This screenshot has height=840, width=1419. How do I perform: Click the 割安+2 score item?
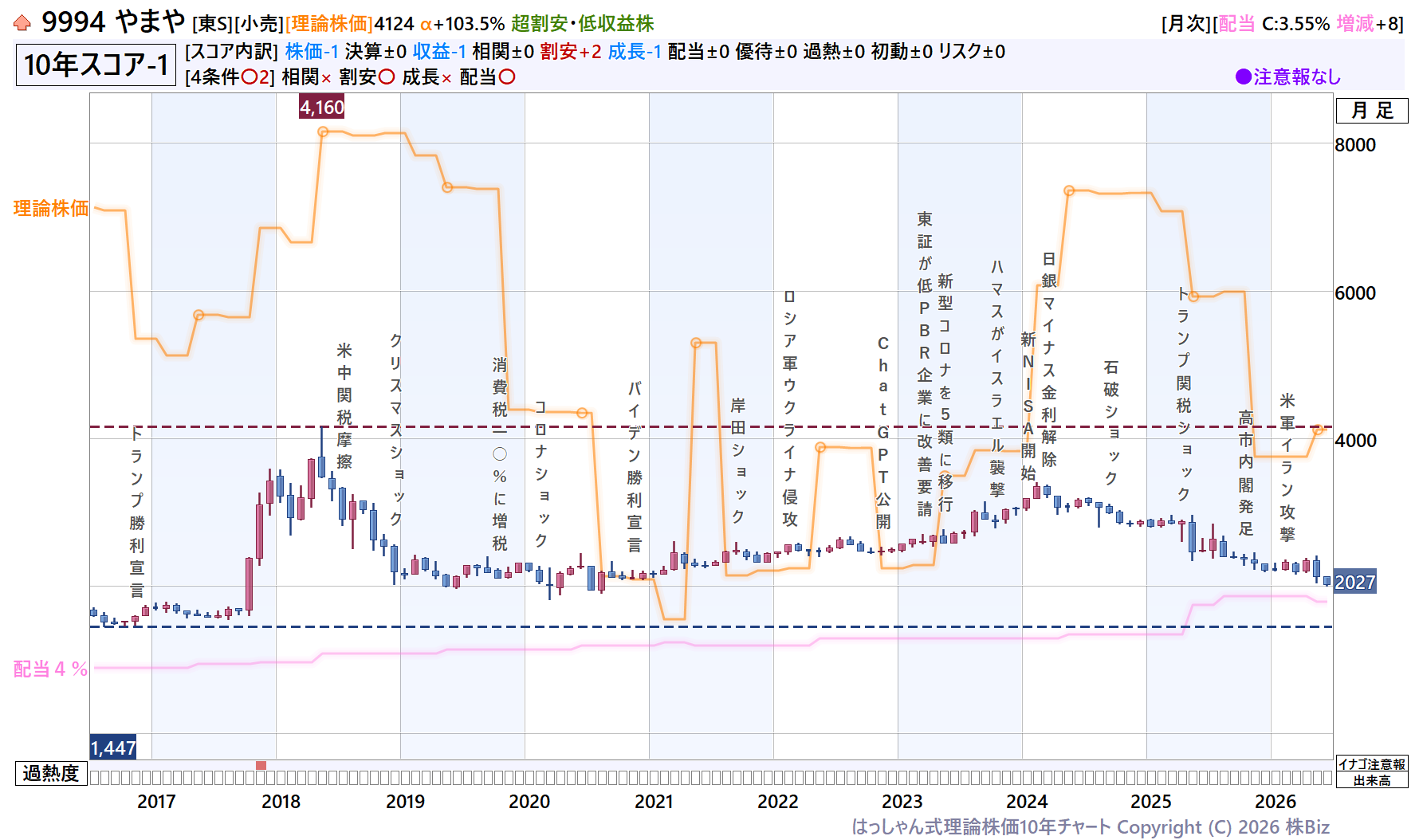pos(571,52)
